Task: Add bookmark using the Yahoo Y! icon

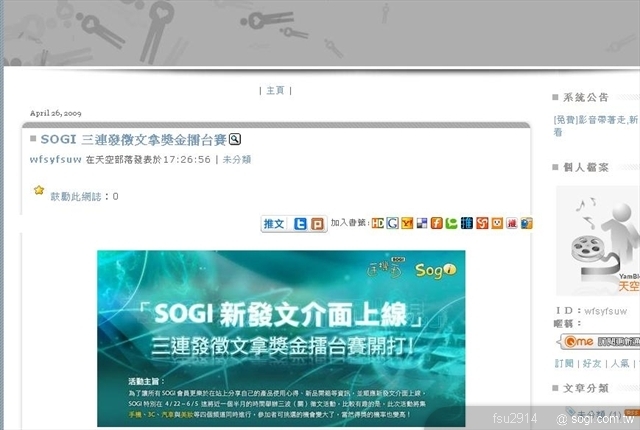Action: 407,223
